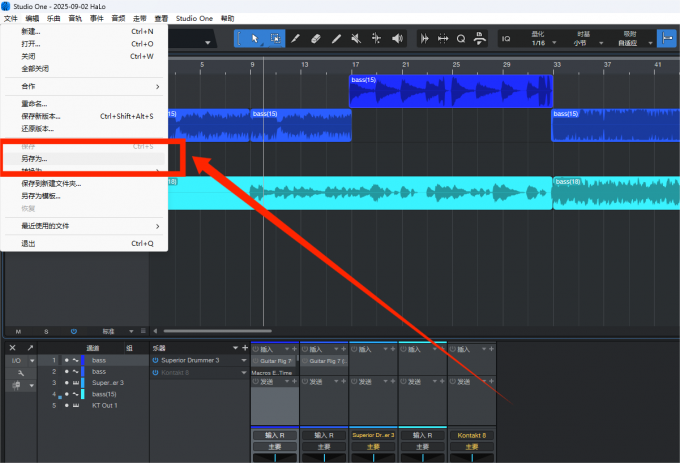
Task: Toggle power for Superior Drummer 3 instrument
Action: (156, 360)
